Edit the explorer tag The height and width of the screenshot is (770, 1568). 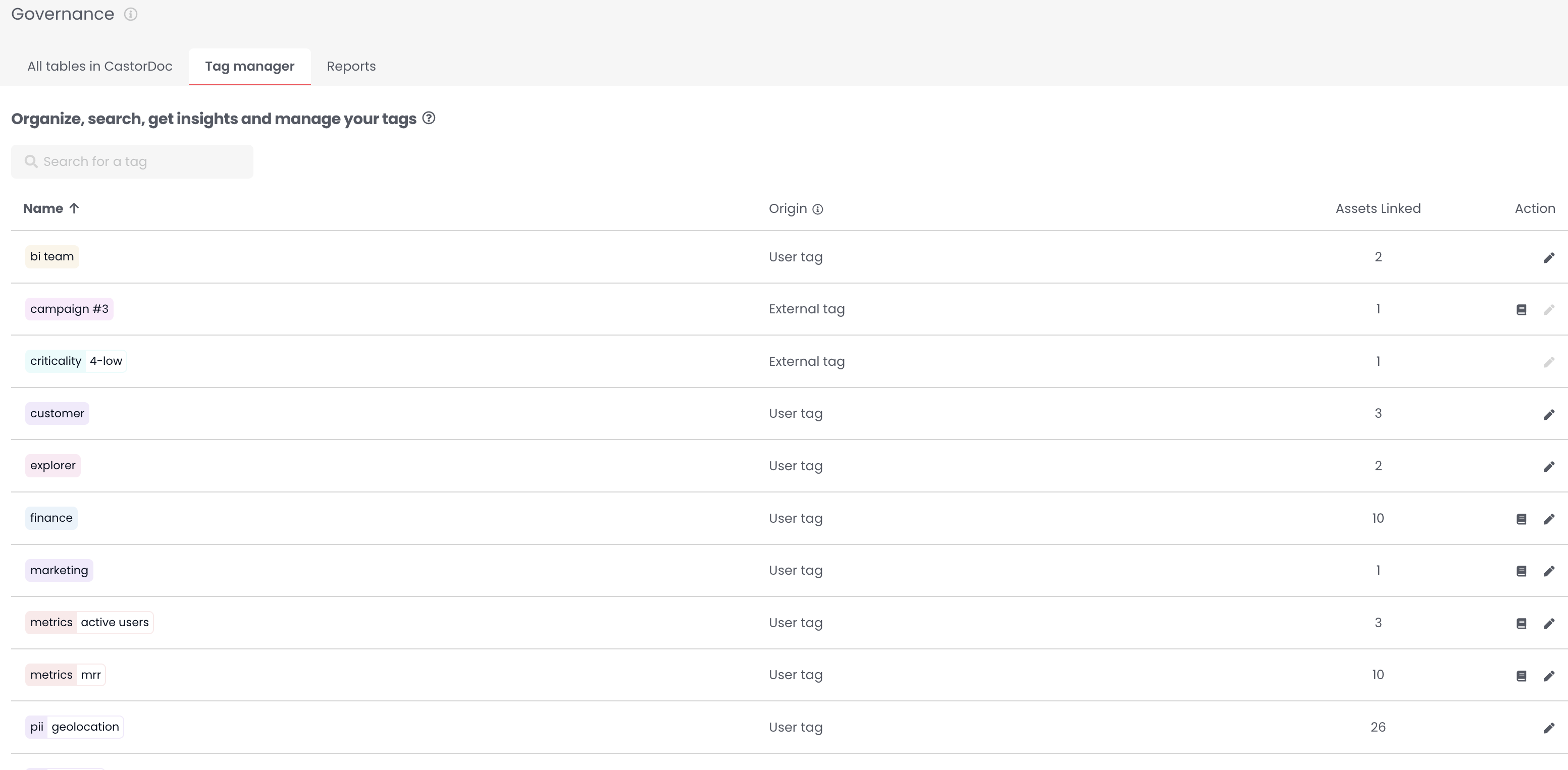(x=1548, y=467)
